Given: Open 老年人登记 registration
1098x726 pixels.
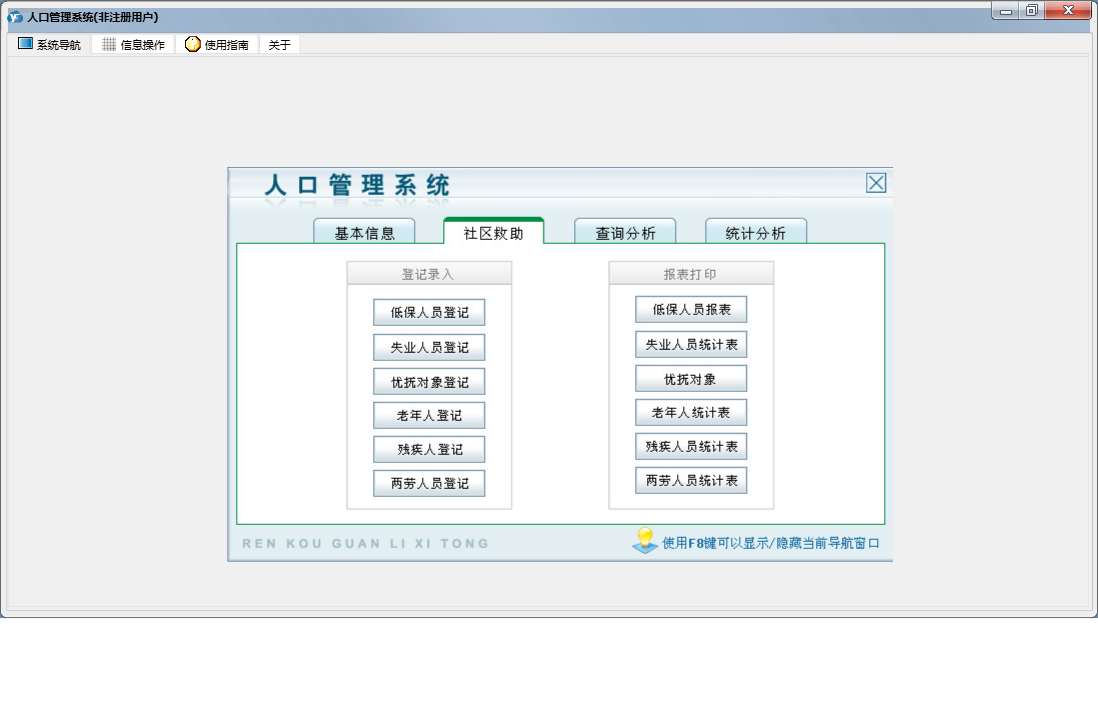Looking at the screenshot, I should pyautogui.click(x=429, y=416).
